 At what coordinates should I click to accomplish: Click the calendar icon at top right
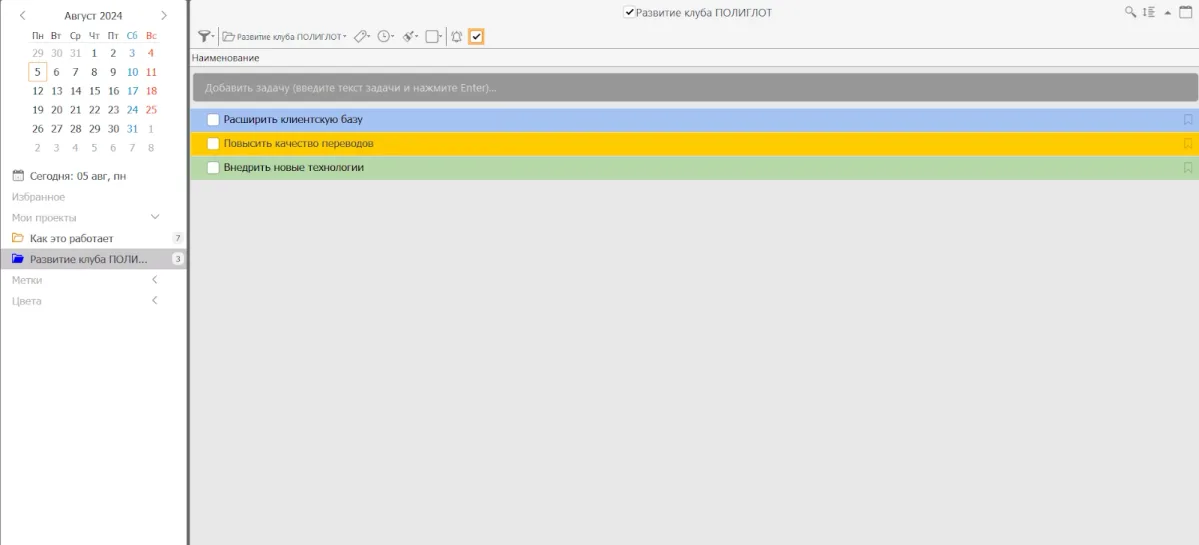[x=1184, y=12]
